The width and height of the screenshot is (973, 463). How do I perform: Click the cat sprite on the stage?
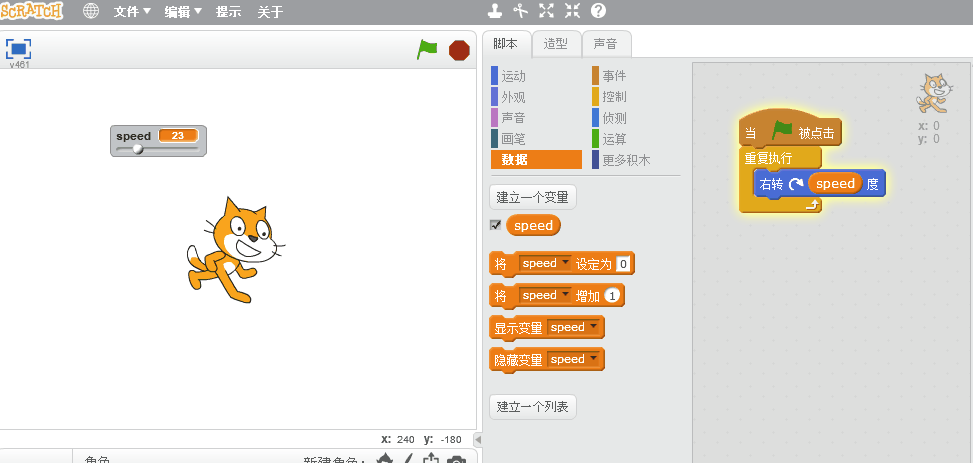pyautogui.click(x=236, y=250)
